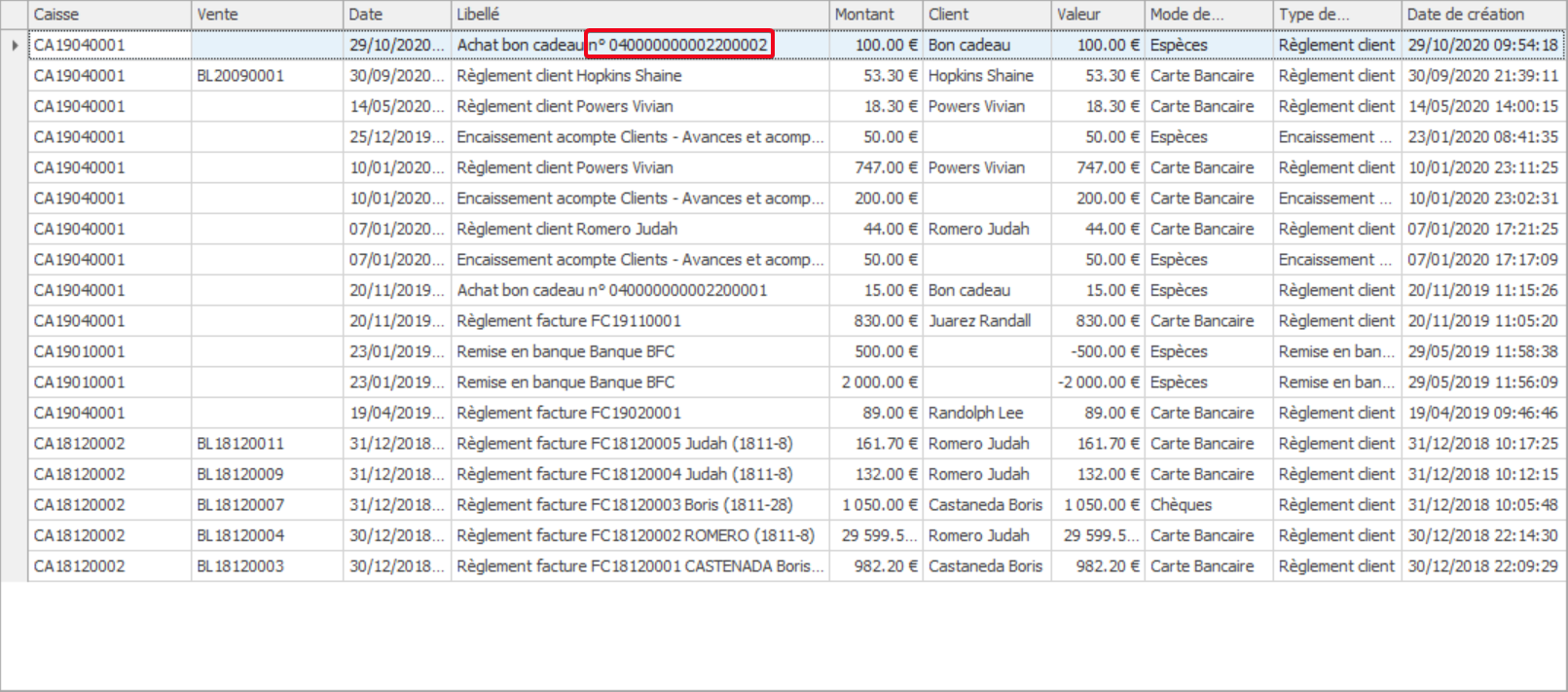This screenshot has height=692, width=1568.
Task: Click Règlement facture FC19020001 label
Action: pyautogui.click(x=569, y=414)
